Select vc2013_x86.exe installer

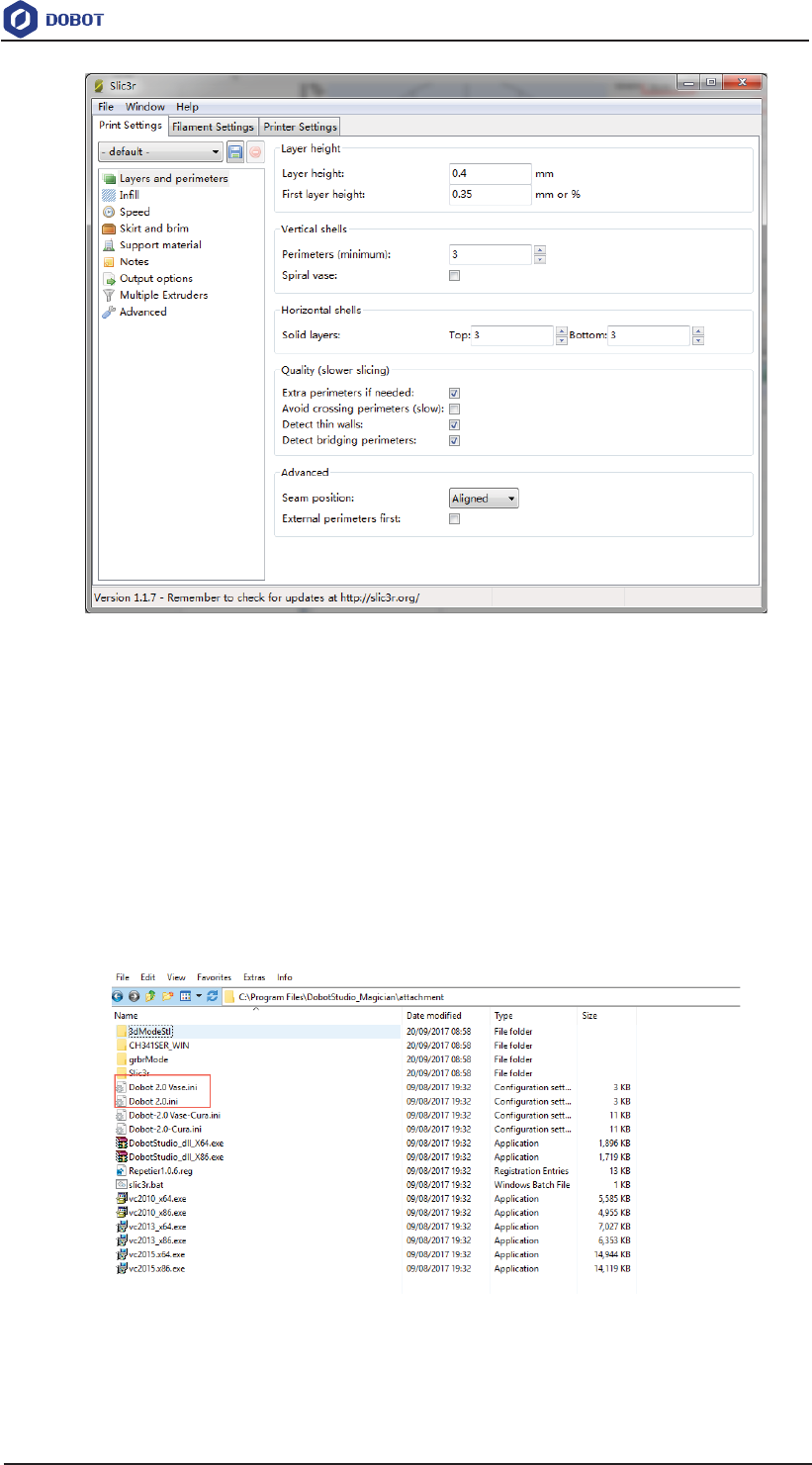pyautogui.click(x=150, y=1240)
